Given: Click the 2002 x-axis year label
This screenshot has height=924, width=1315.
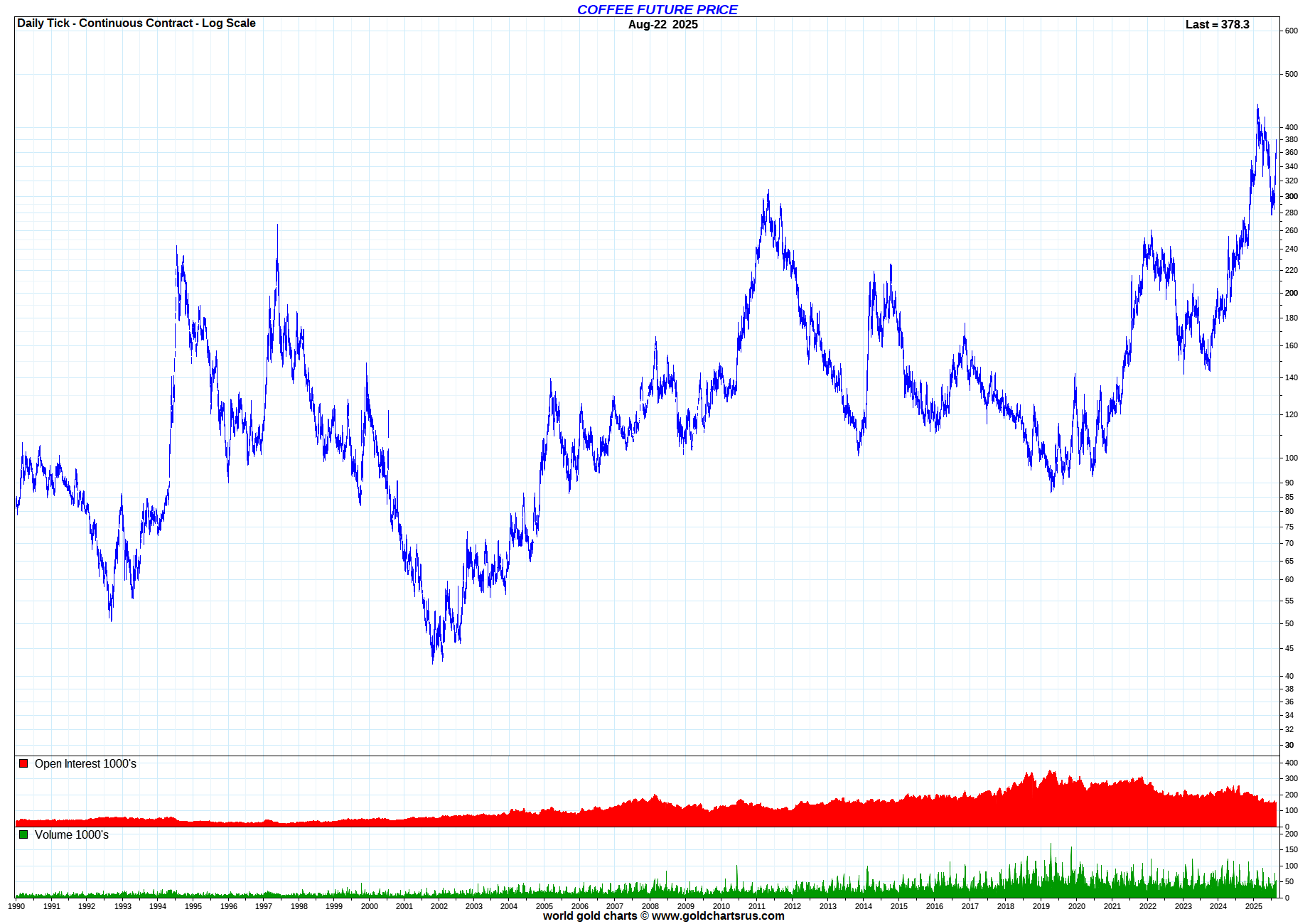Looking at the screenshot, I should (439, 906).
